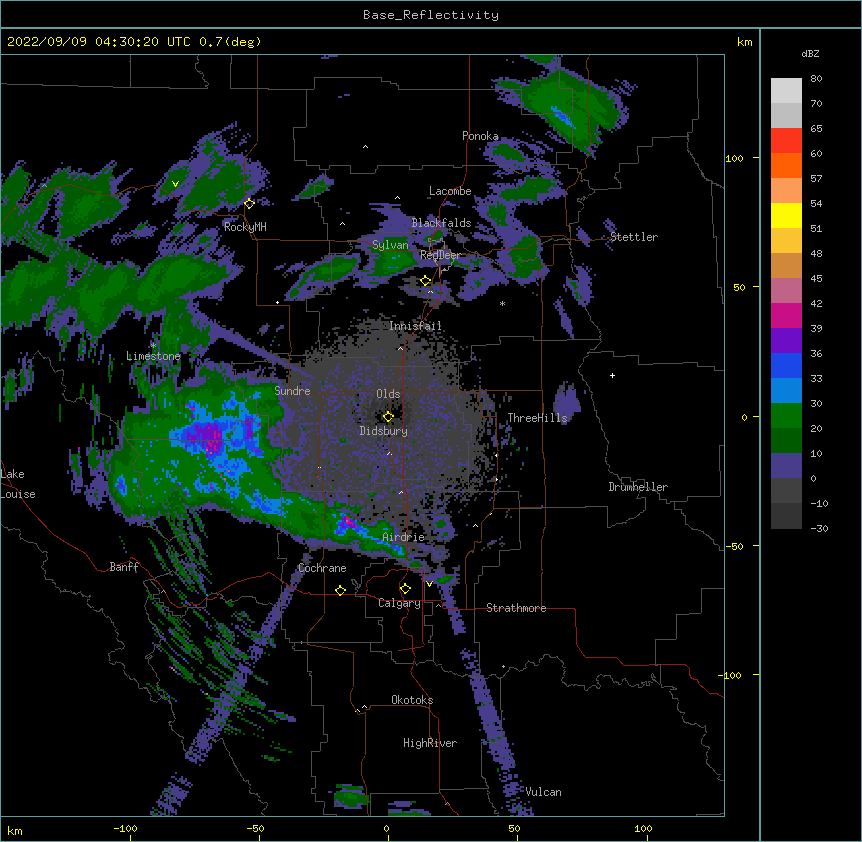Image resolution: width=862 pixels, height=842 pixels.
Task: Click the yellow marker near RockyMH
Action: 249,203
